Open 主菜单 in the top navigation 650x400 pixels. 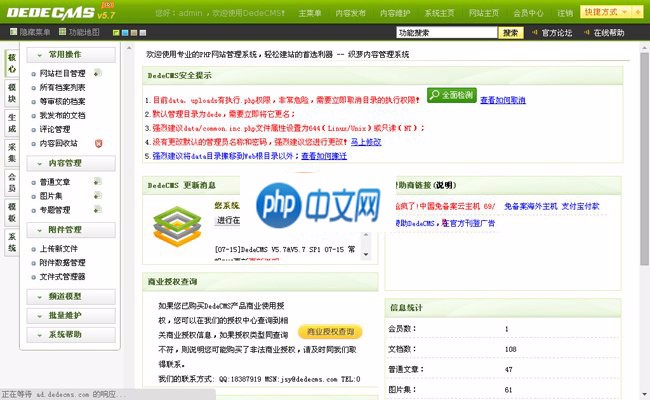(310, 13)
